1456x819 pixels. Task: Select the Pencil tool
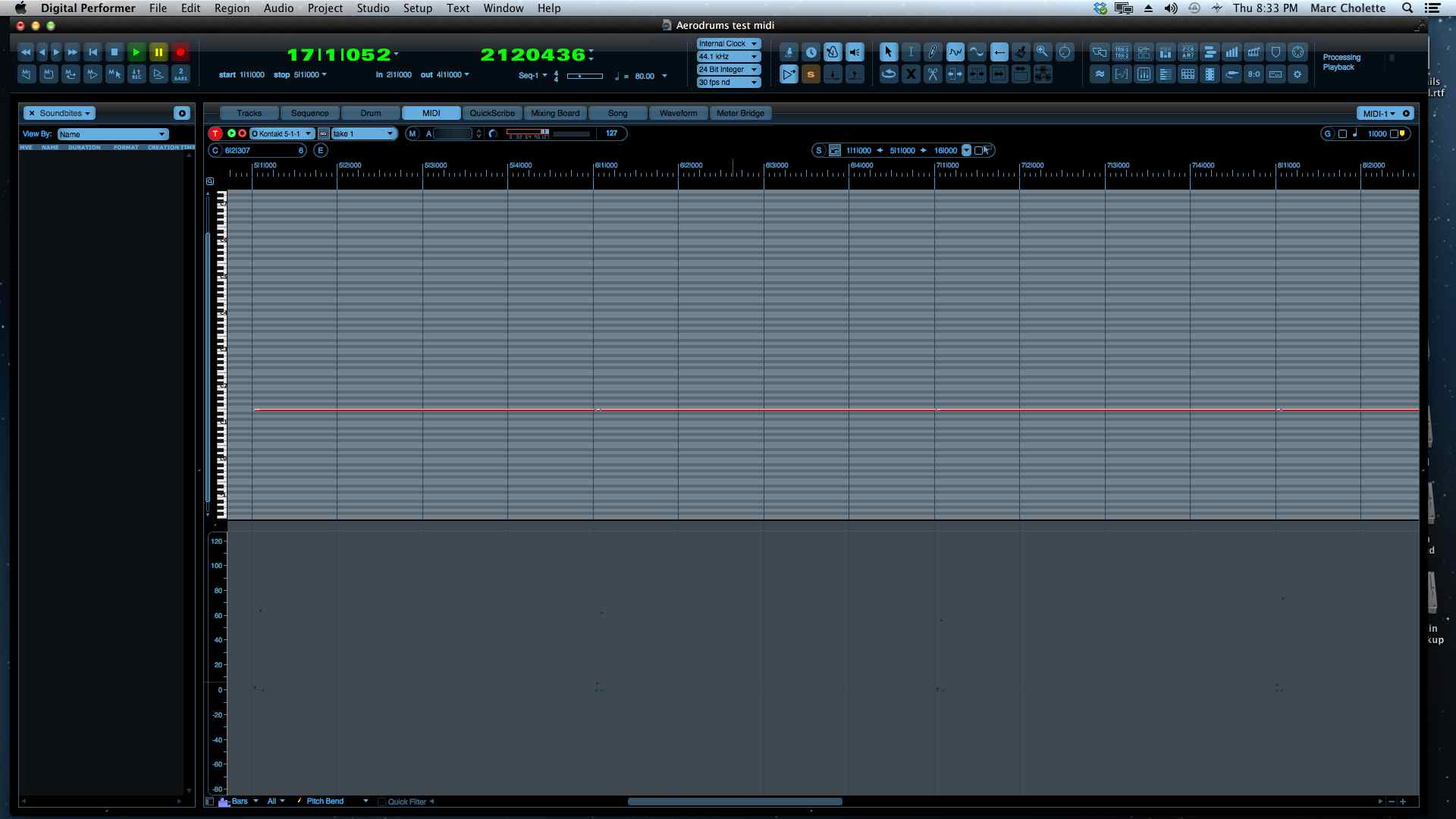[933, 52]
